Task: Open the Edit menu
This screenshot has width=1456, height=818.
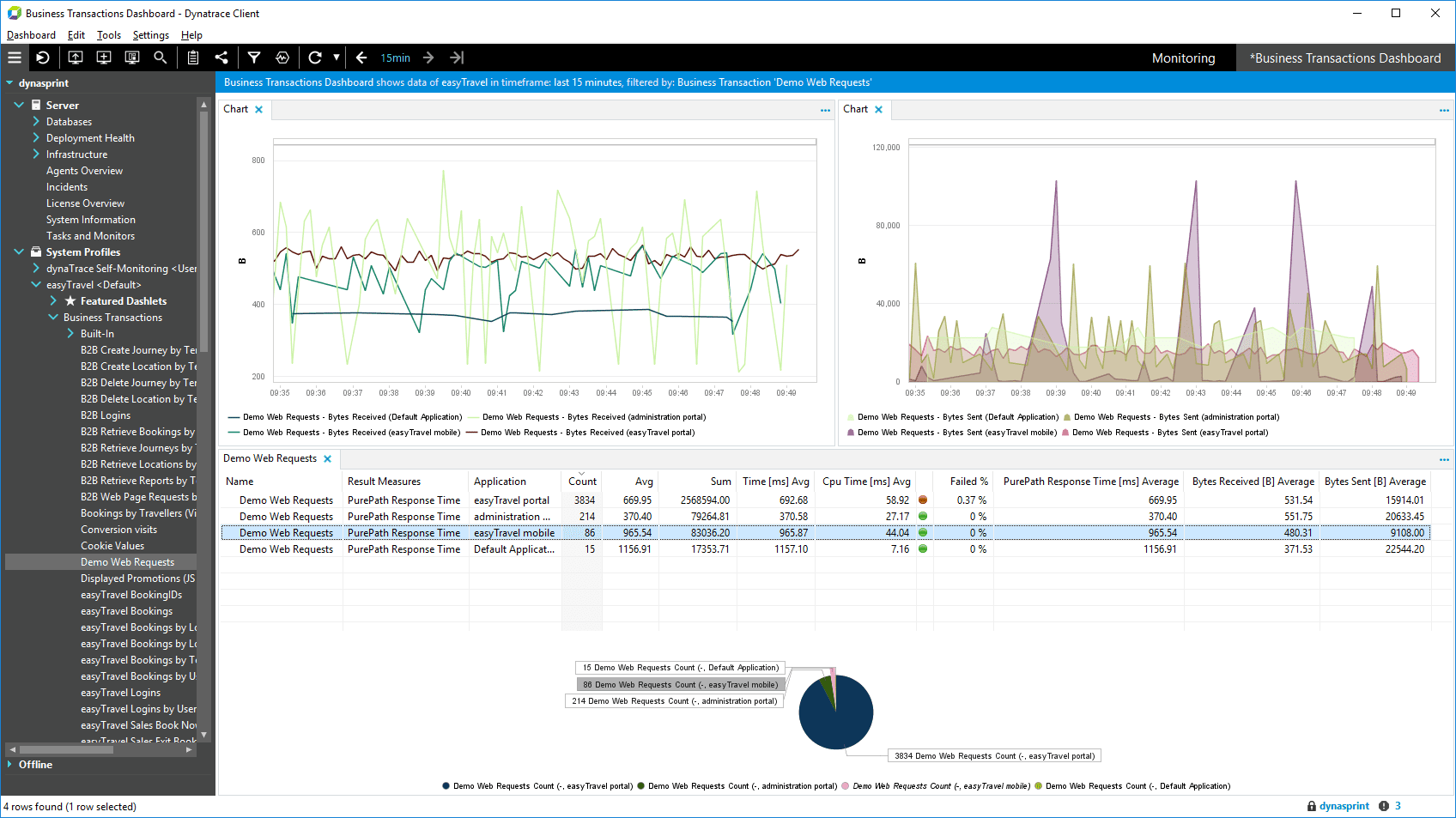Action: pyautogui.click(x=76, y=35)
